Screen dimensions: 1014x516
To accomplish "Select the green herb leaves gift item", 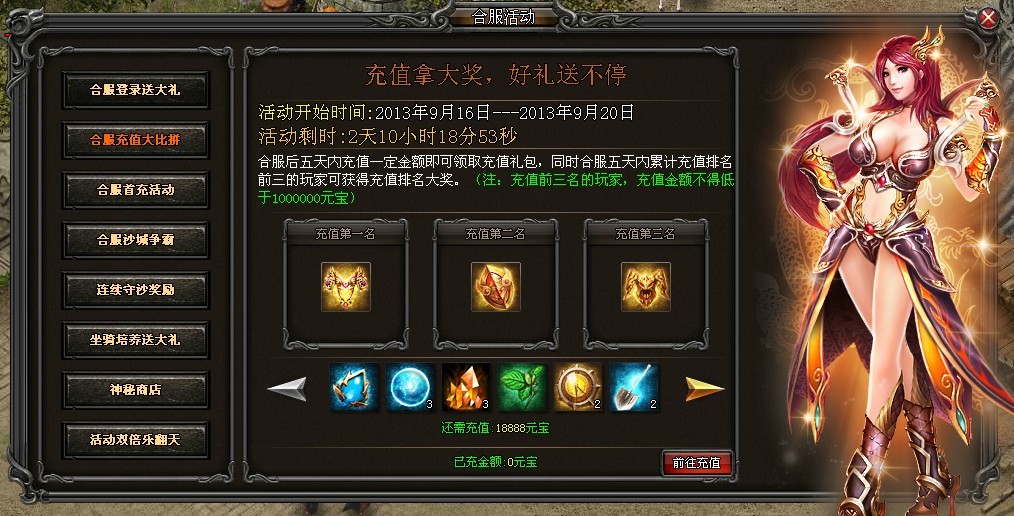I will click(523, 387).
